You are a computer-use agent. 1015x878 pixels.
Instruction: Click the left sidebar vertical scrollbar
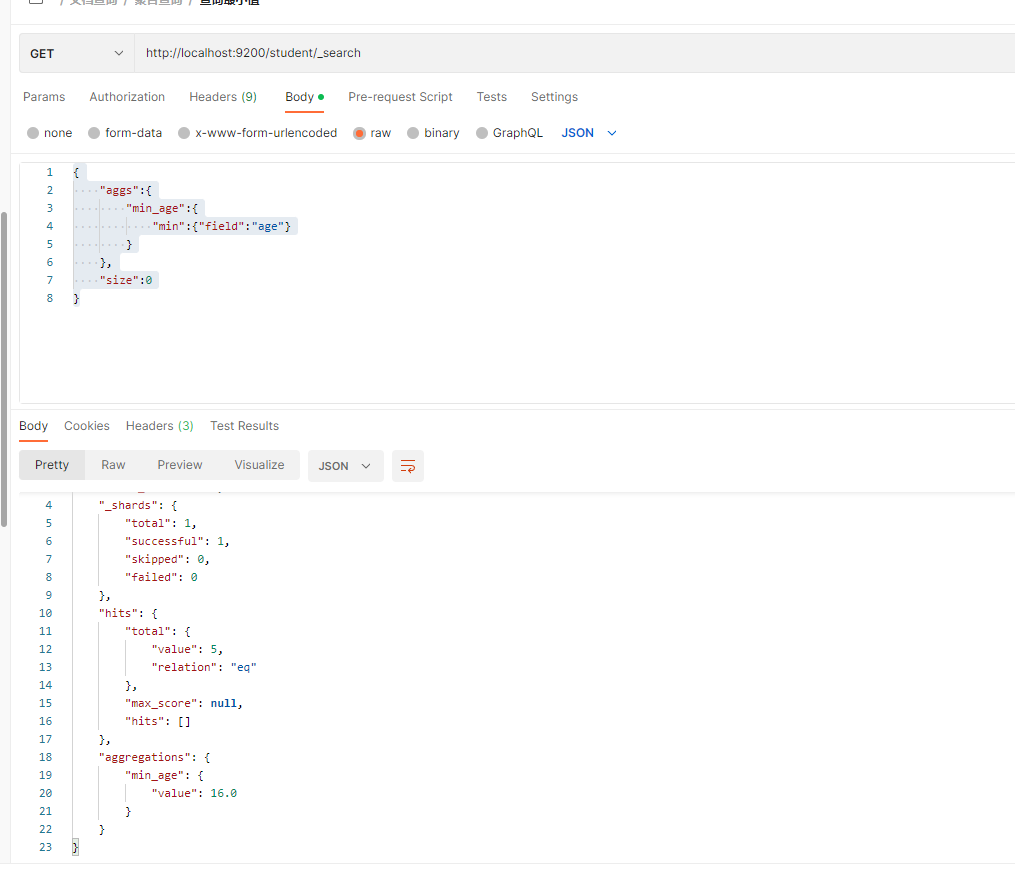(x=4, y=369)
